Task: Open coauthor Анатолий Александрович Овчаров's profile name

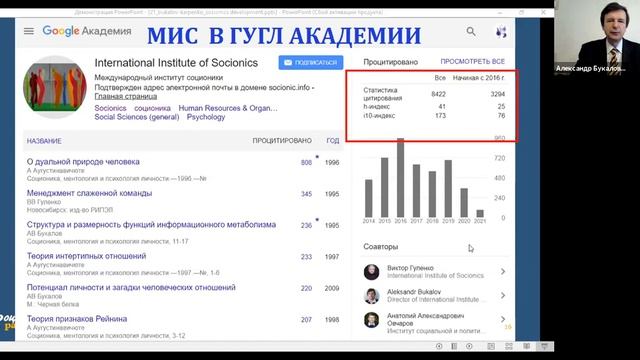Action: click(x=425, y=319)
